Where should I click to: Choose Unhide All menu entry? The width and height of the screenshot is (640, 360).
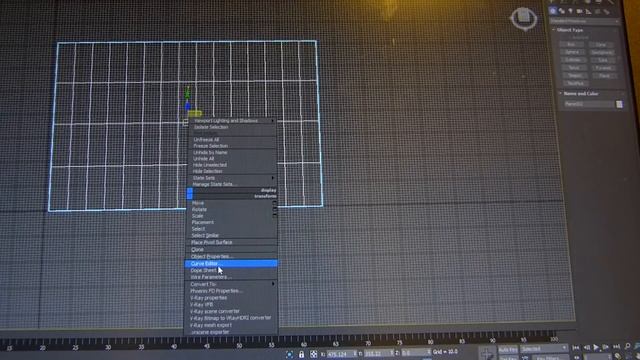(233, 159)
